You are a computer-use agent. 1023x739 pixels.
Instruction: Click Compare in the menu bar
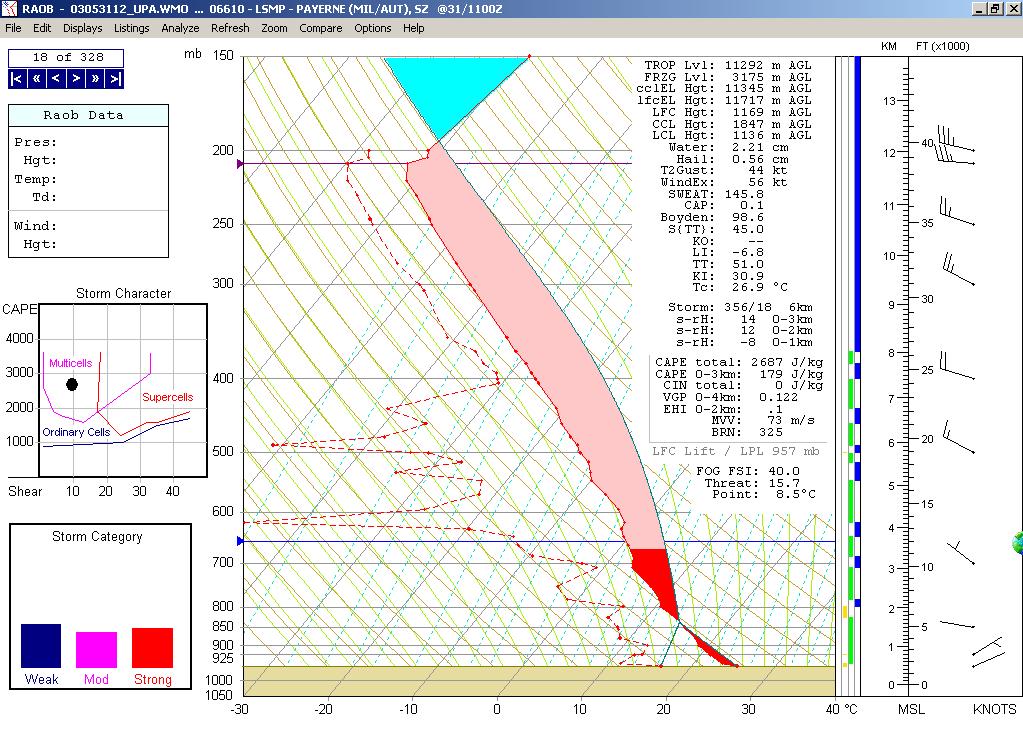click(x=320, y=28)
